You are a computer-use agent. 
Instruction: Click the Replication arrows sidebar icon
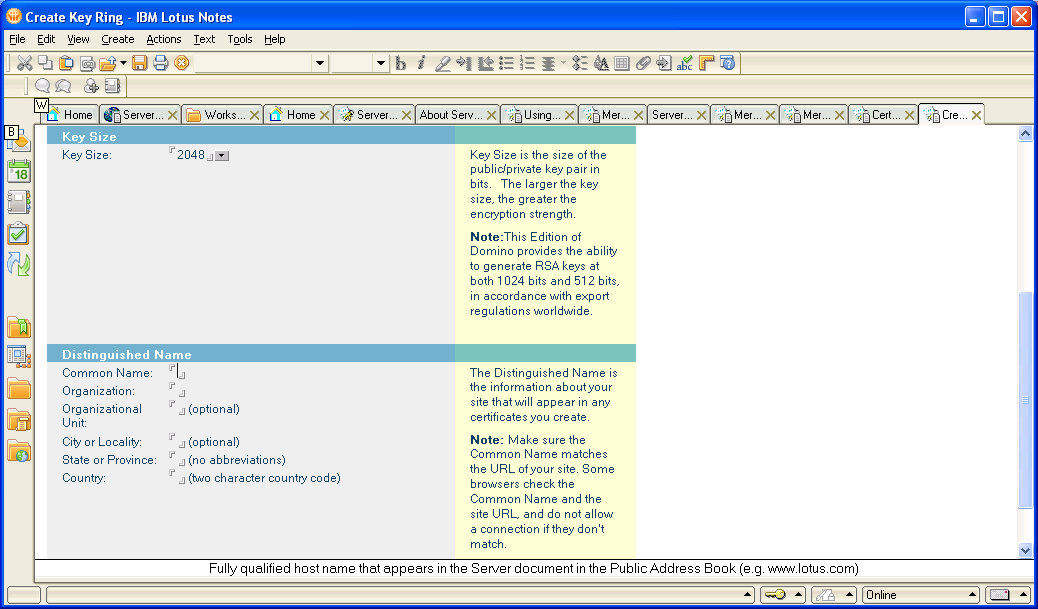pos(19,264)
